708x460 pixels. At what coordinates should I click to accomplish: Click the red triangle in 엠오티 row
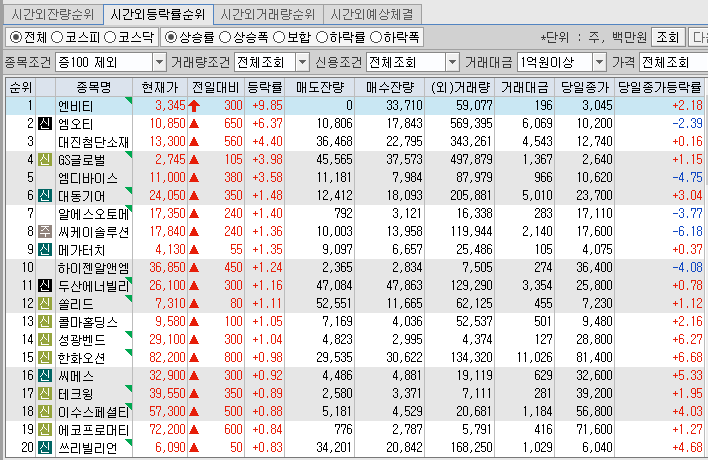(194, 124)
